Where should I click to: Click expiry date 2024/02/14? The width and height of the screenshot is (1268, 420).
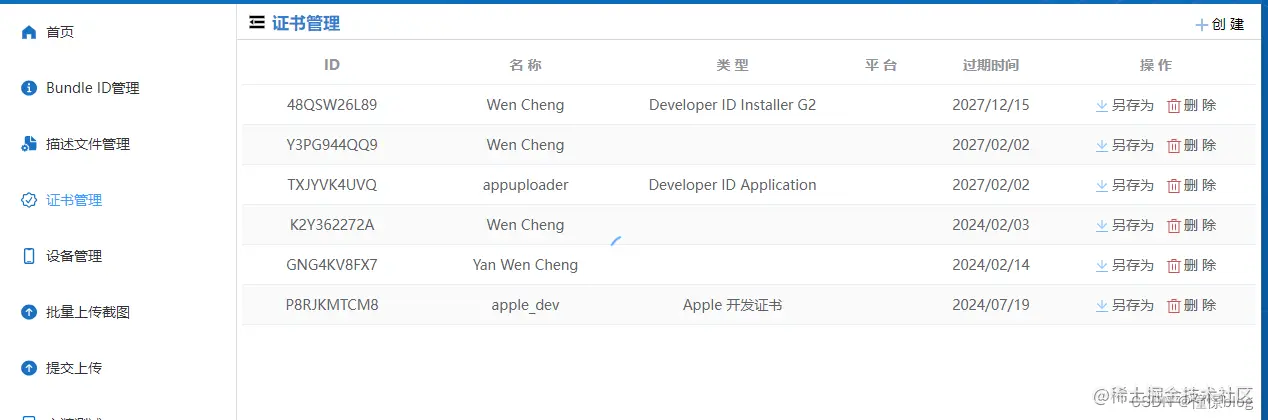[x=991, y=265]
